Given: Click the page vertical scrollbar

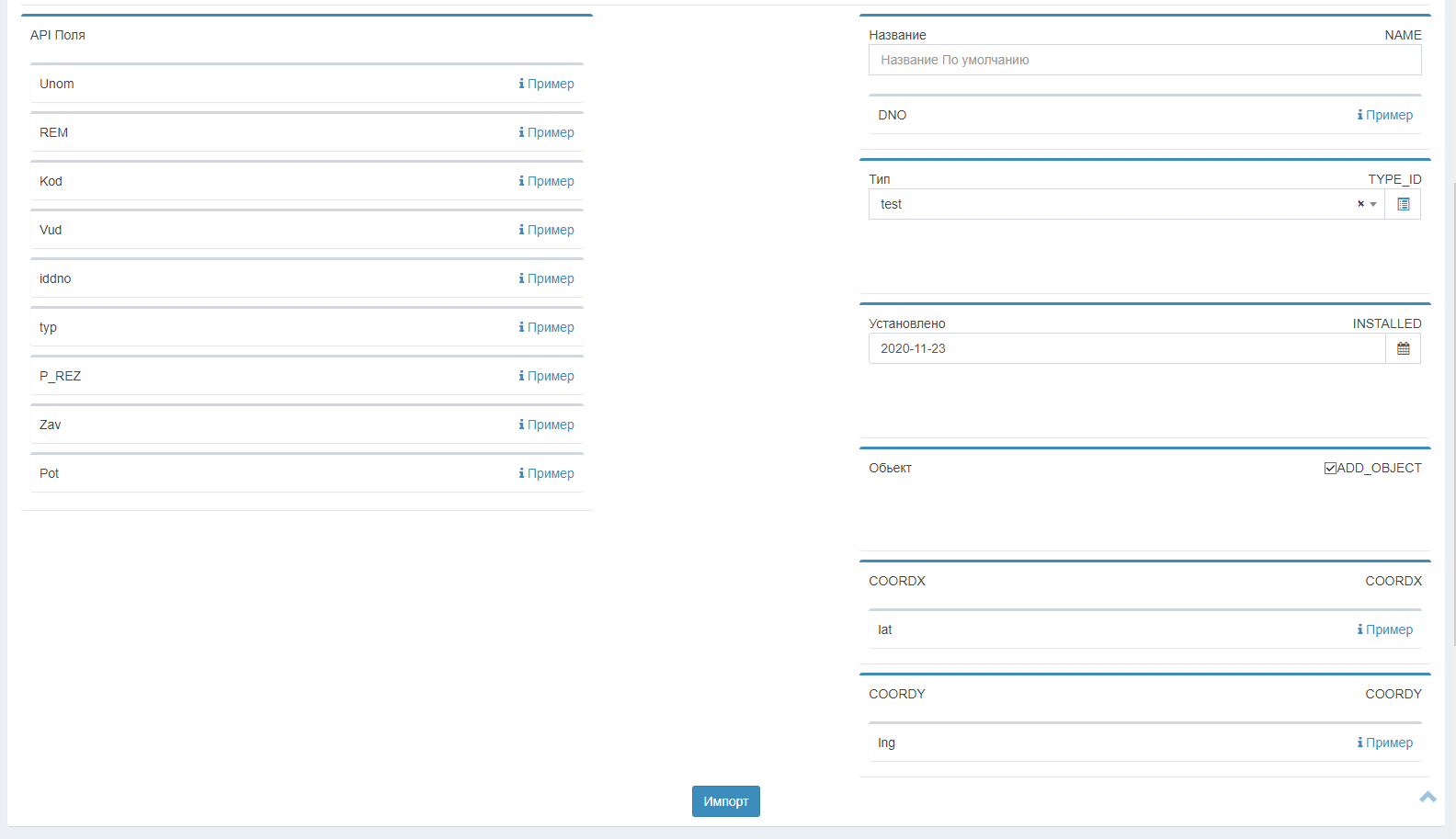Looking at the screenshot, I should (1453, 414).
